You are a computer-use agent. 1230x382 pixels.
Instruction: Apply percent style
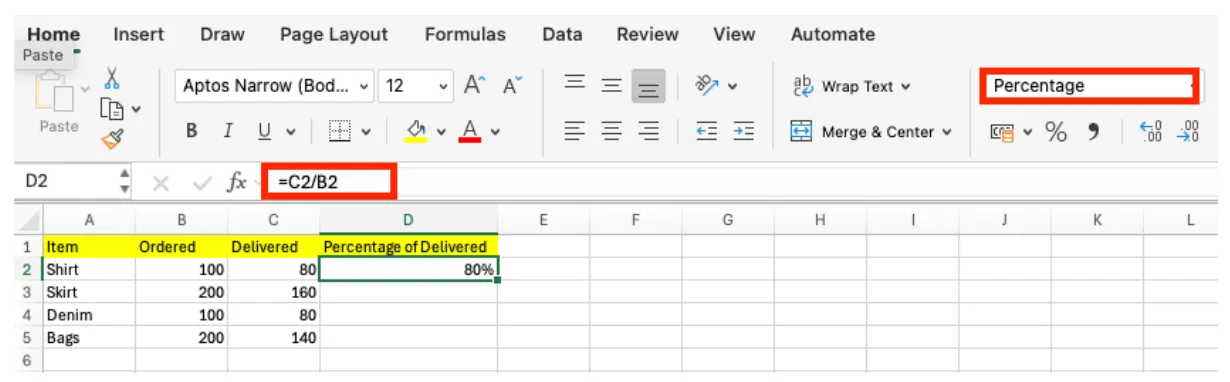(x=1056, y=131)
